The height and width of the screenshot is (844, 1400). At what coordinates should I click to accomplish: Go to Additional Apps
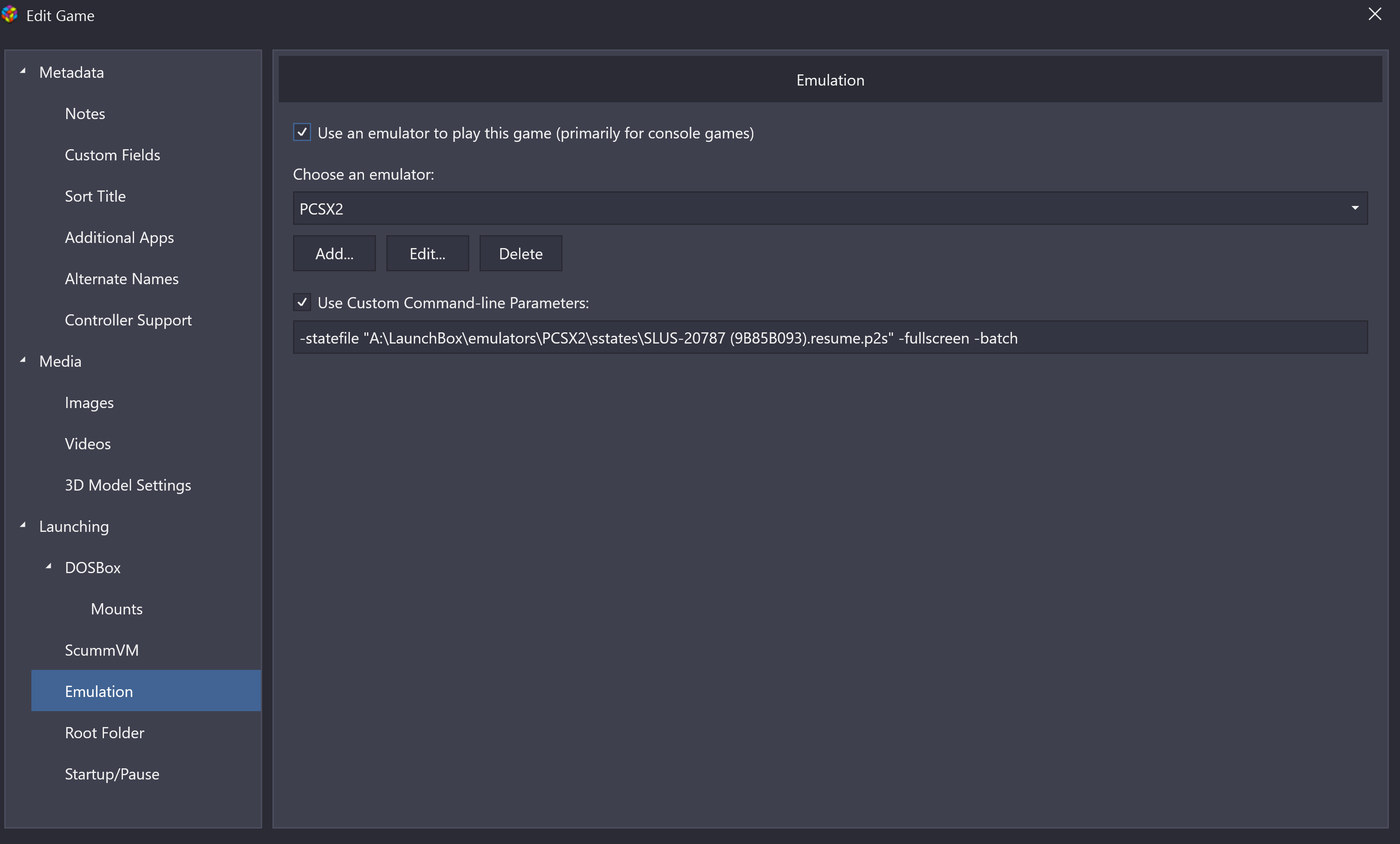(x=119, y=238)
